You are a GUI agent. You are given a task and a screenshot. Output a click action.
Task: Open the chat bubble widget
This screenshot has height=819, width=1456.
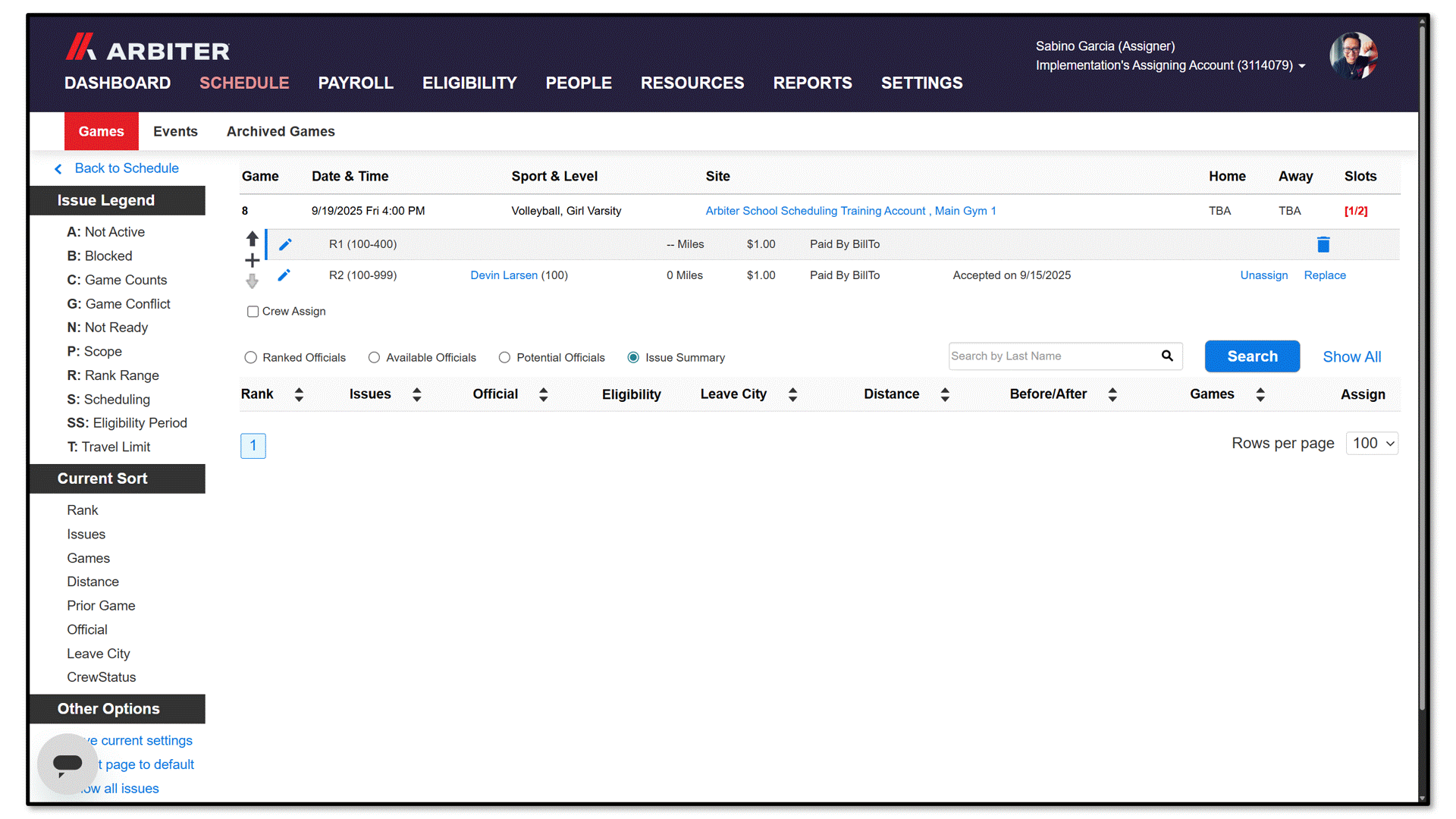click(x=67, y=764)
